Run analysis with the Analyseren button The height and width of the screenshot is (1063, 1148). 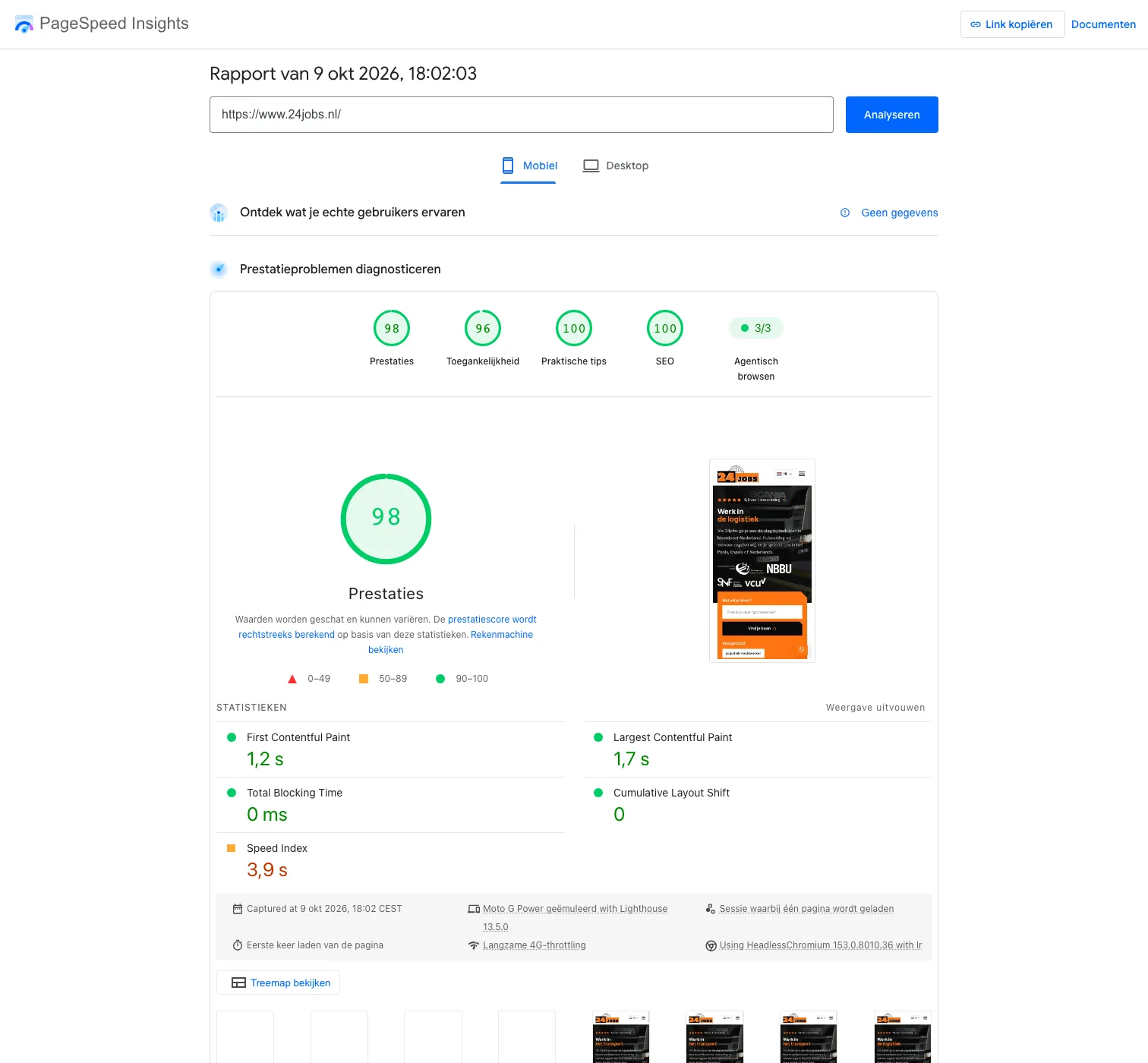click(892, 115)
